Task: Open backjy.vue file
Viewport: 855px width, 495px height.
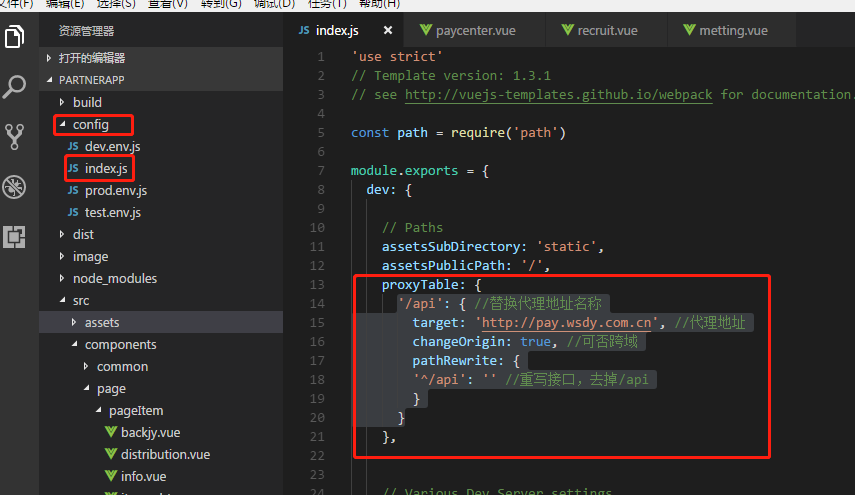Action: pos(162,433)
